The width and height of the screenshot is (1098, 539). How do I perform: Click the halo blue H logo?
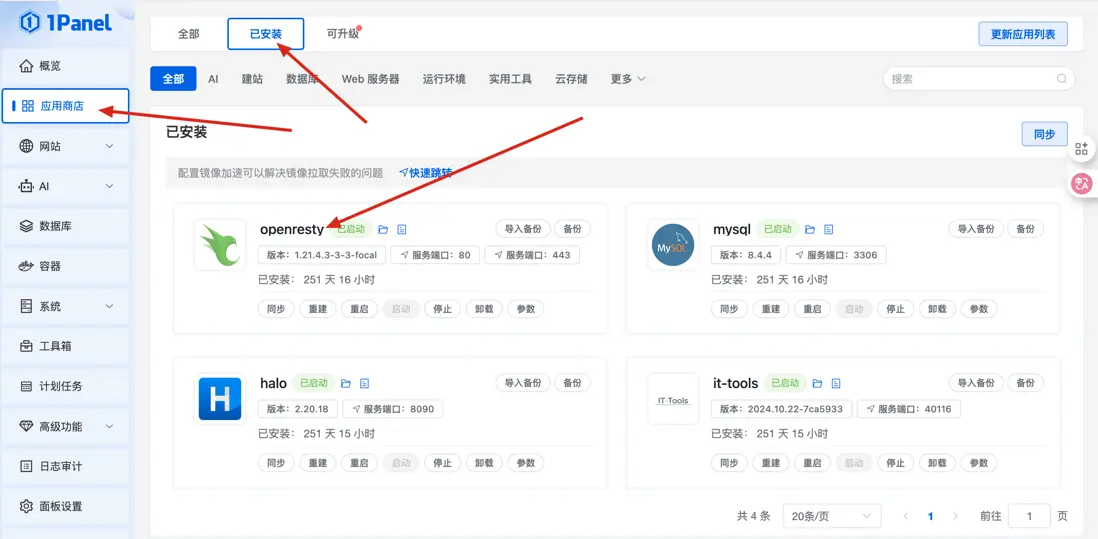tap(220, 399)
